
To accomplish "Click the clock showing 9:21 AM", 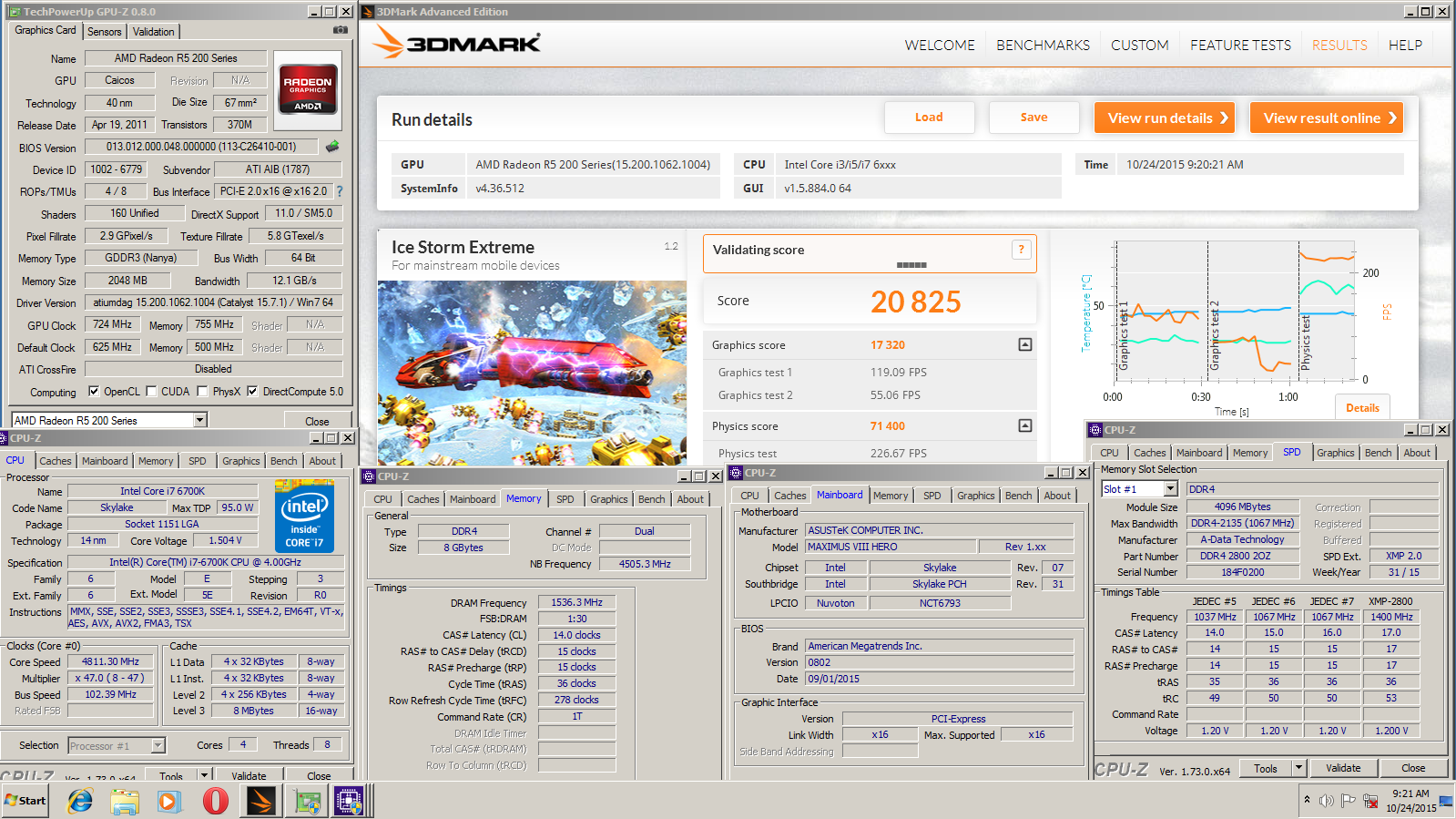I will (x=1410, y=793).
